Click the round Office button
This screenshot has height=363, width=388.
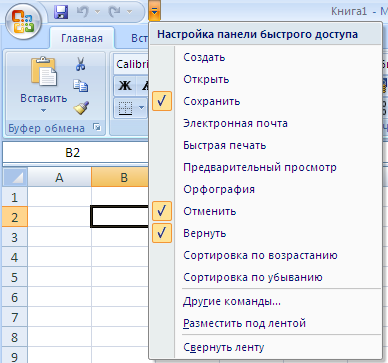coord(23,21)
